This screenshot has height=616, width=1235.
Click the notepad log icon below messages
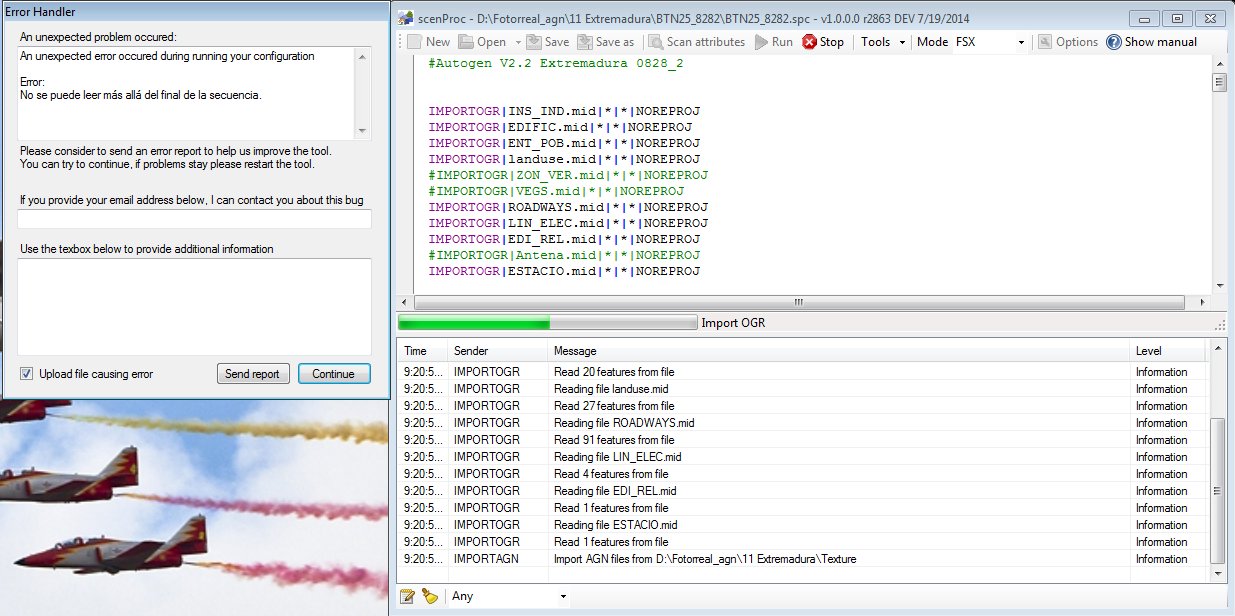(407, 596)
